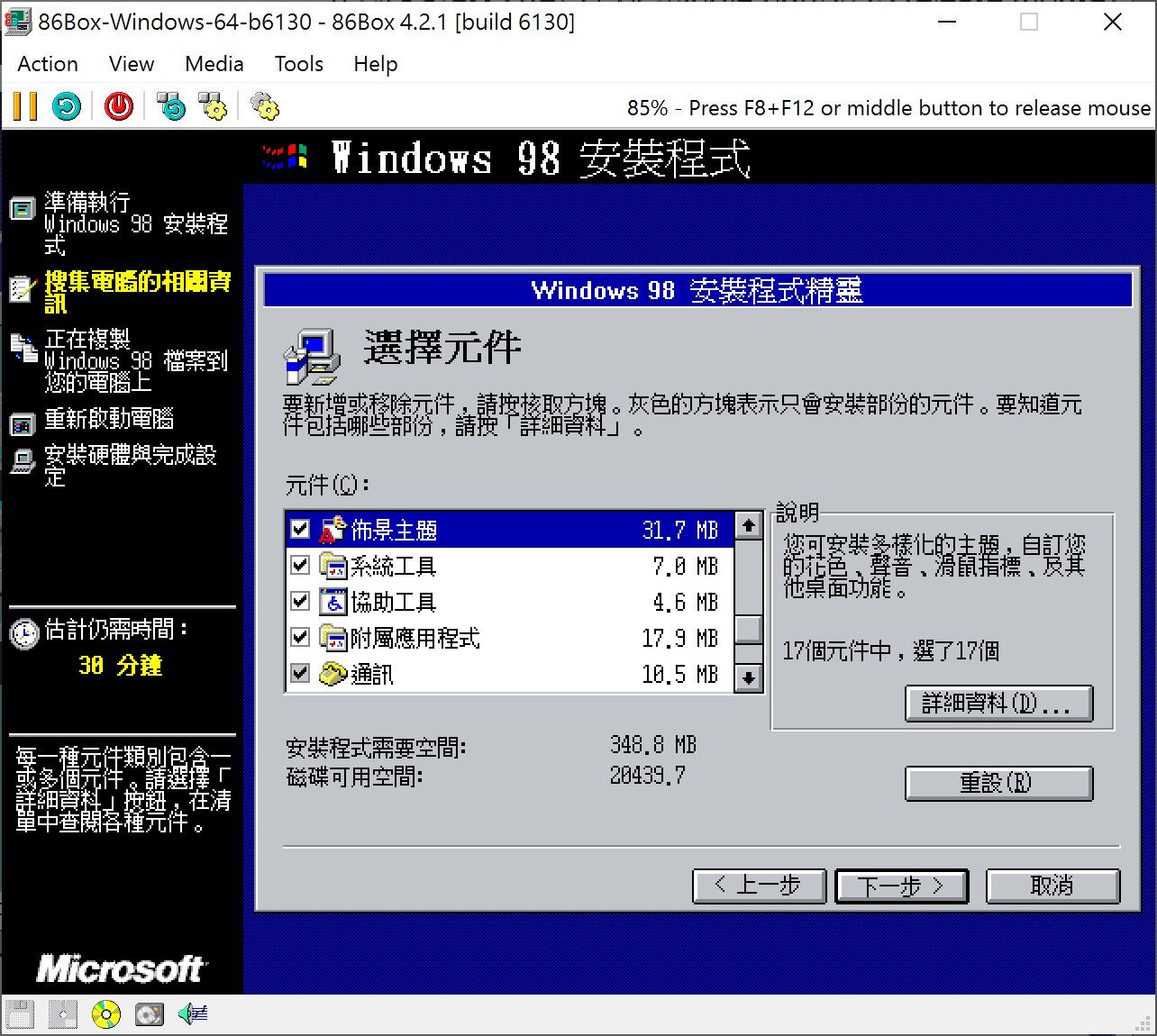The width and height of the screenshot is (1157, 1036).
Task: Uncheck the 系統工具 component checkbox
Action: tap(300, 566)
